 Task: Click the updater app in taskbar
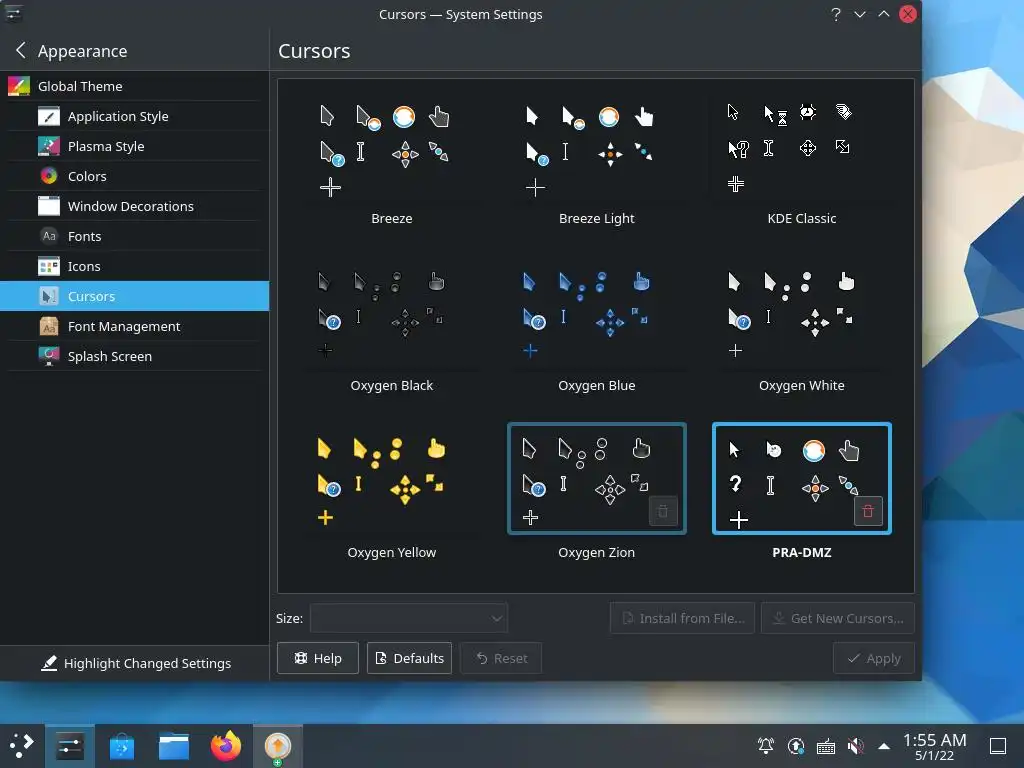point(278,746)
